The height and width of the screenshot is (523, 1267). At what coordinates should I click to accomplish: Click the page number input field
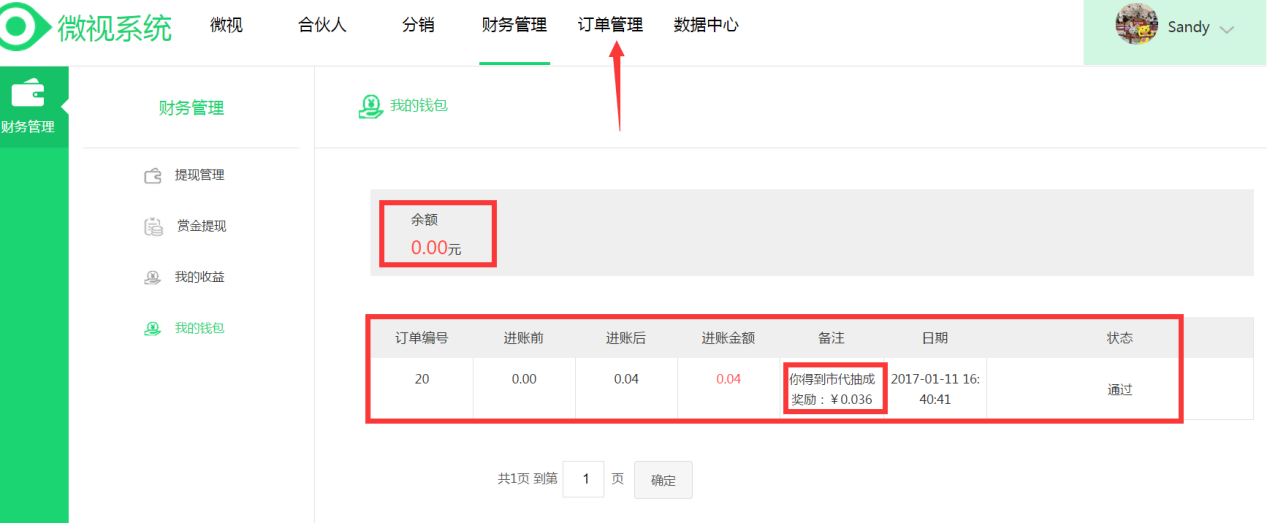coord(583,480)
